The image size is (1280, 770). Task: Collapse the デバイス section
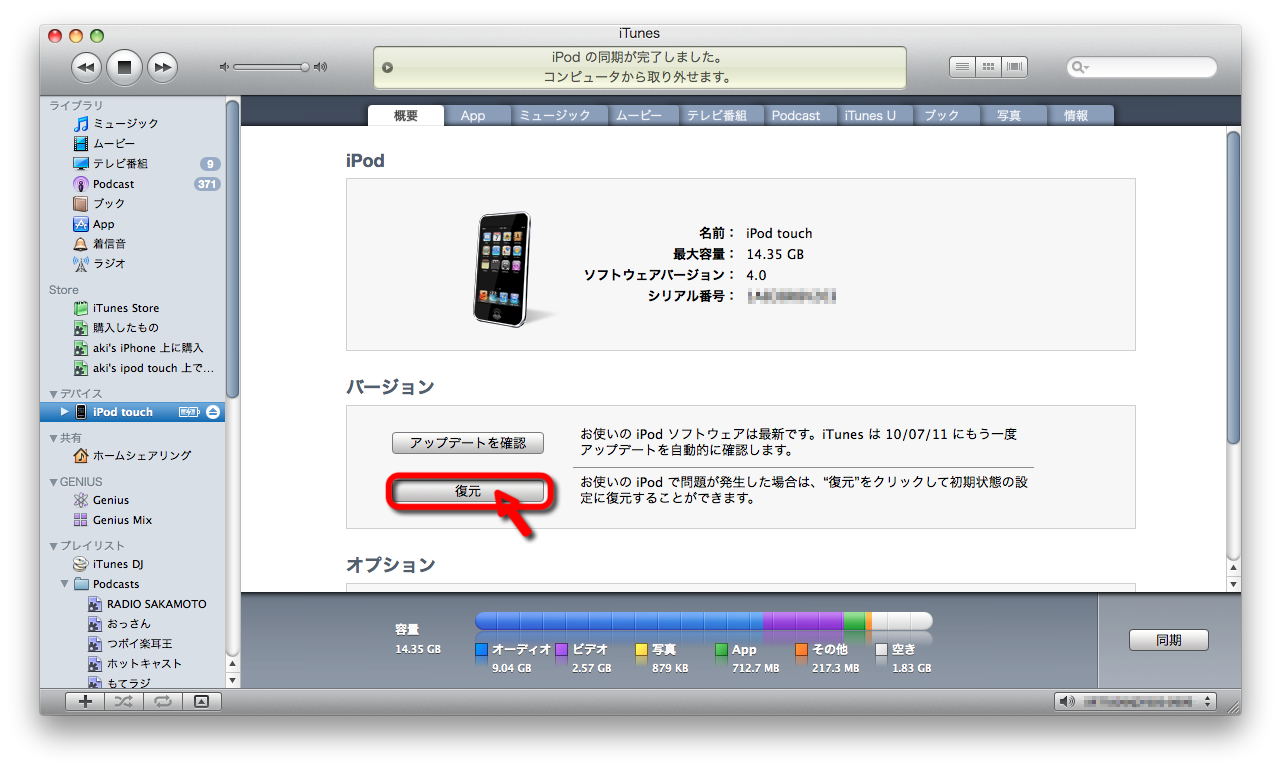[53, 394]
